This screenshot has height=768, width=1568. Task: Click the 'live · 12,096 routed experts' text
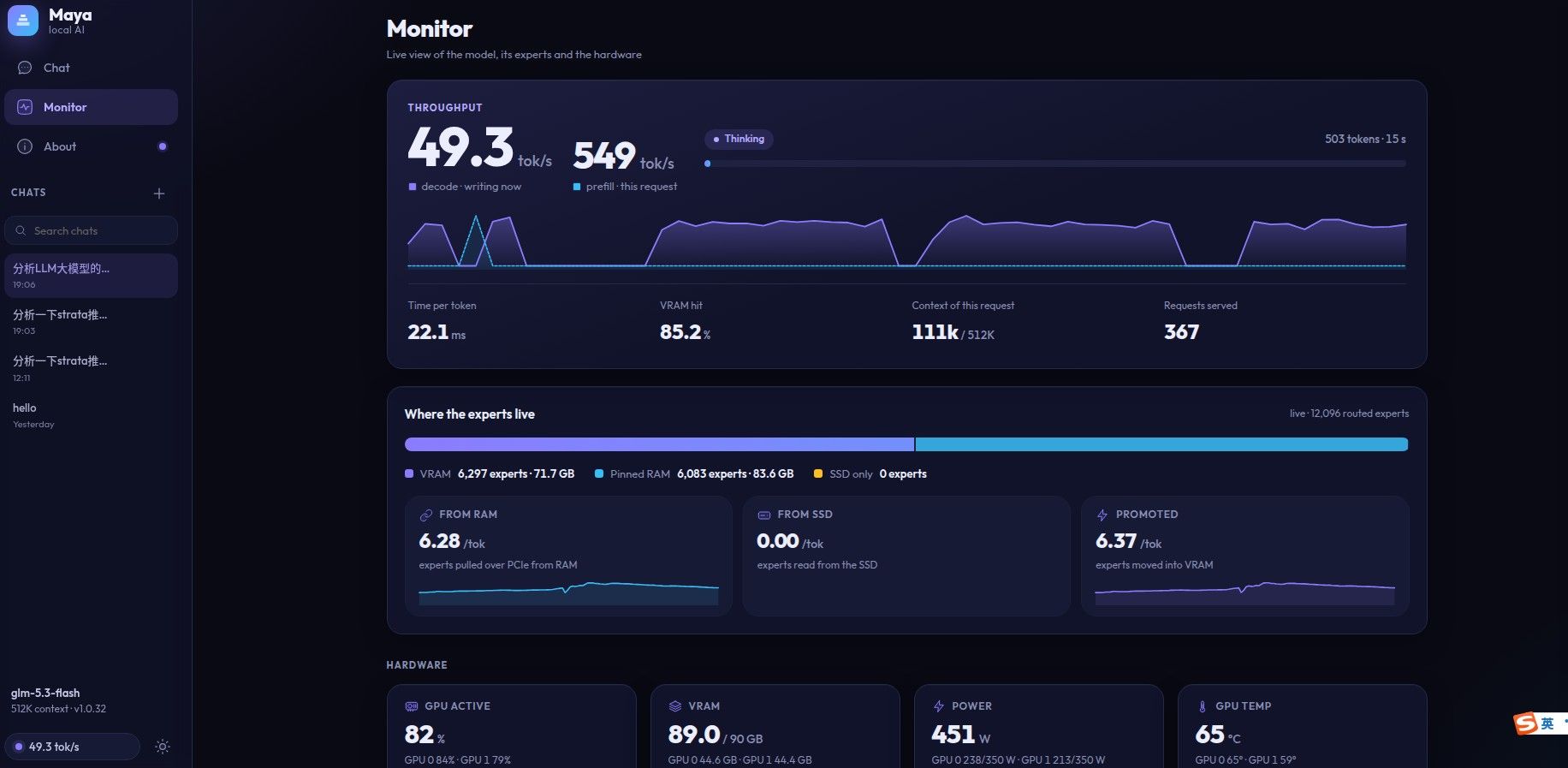pos(1349,414)
